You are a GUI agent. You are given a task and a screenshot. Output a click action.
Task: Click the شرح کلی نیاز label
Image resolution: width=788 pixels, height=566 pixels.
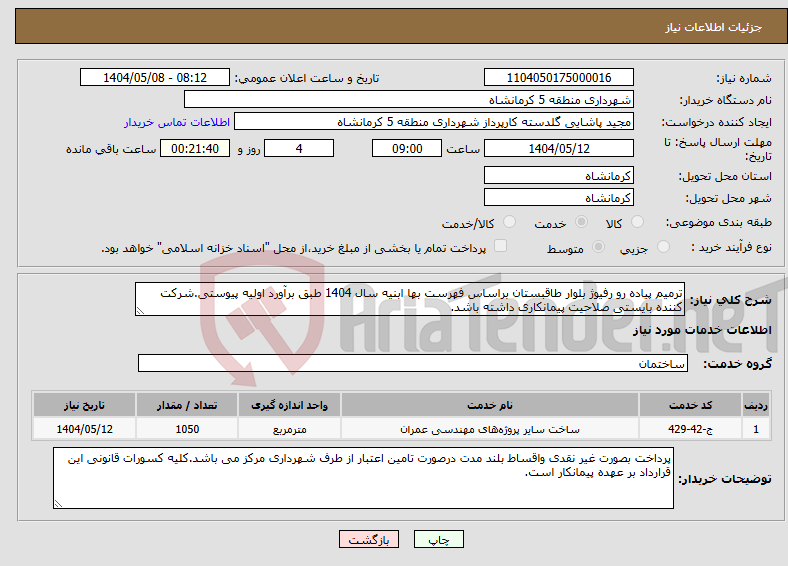coord(730,300)
